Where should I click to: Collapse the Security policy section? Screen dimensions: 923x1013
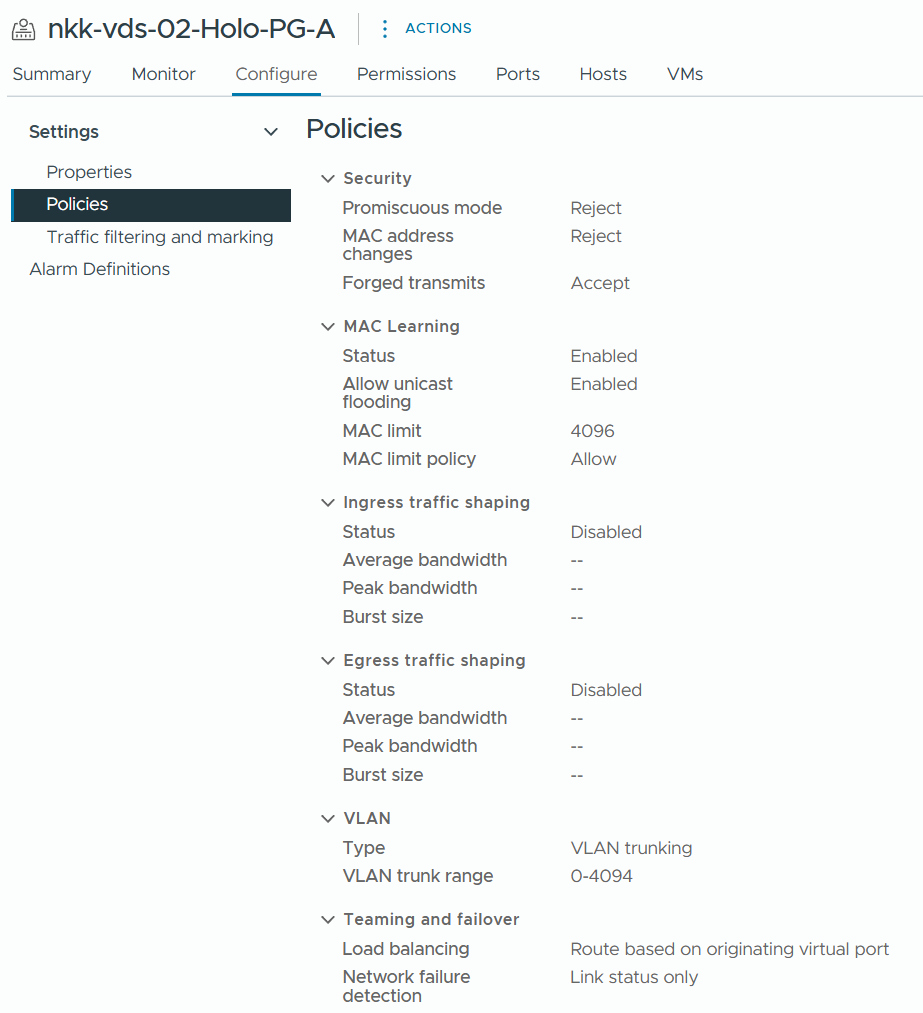click(x=327, y=179)
